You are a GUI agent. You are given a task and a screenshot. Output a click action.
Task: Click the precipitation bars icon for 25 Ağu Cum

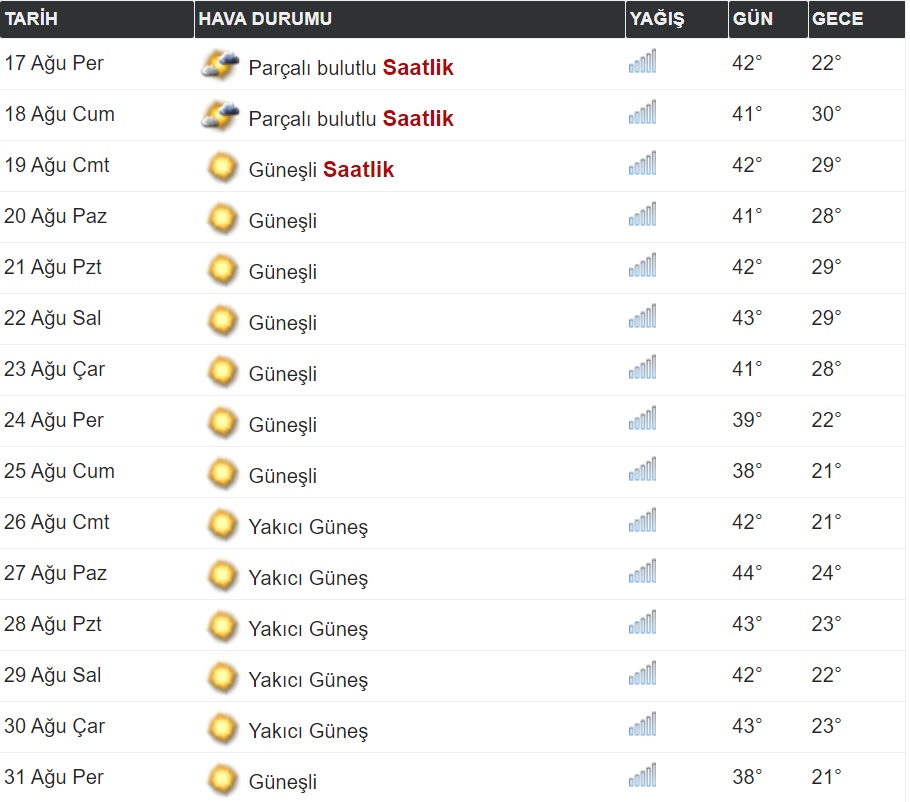642,471
